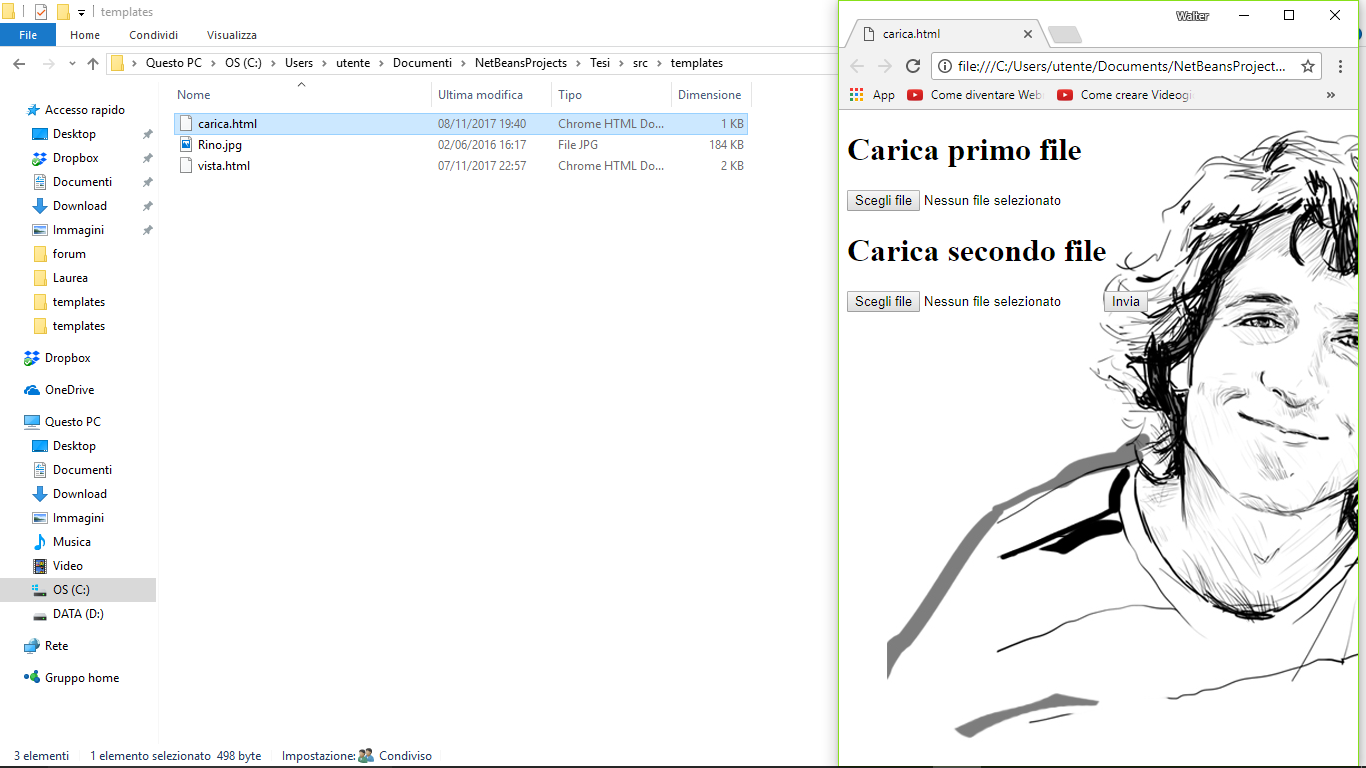
Task: Open the Apps bookmarks shortcut
Action: (x=872, y=95)
